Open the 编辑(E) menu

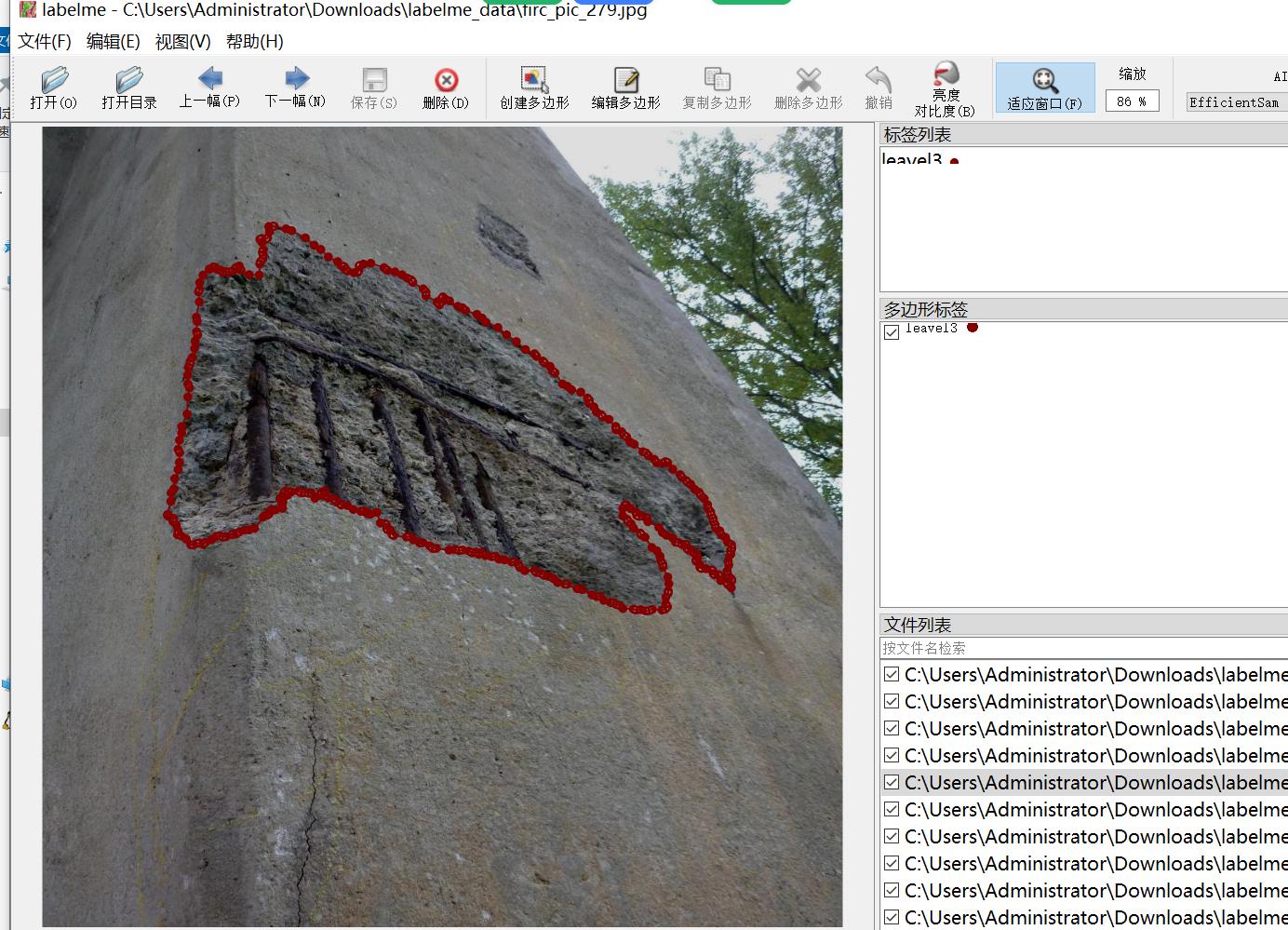[113, 42]
